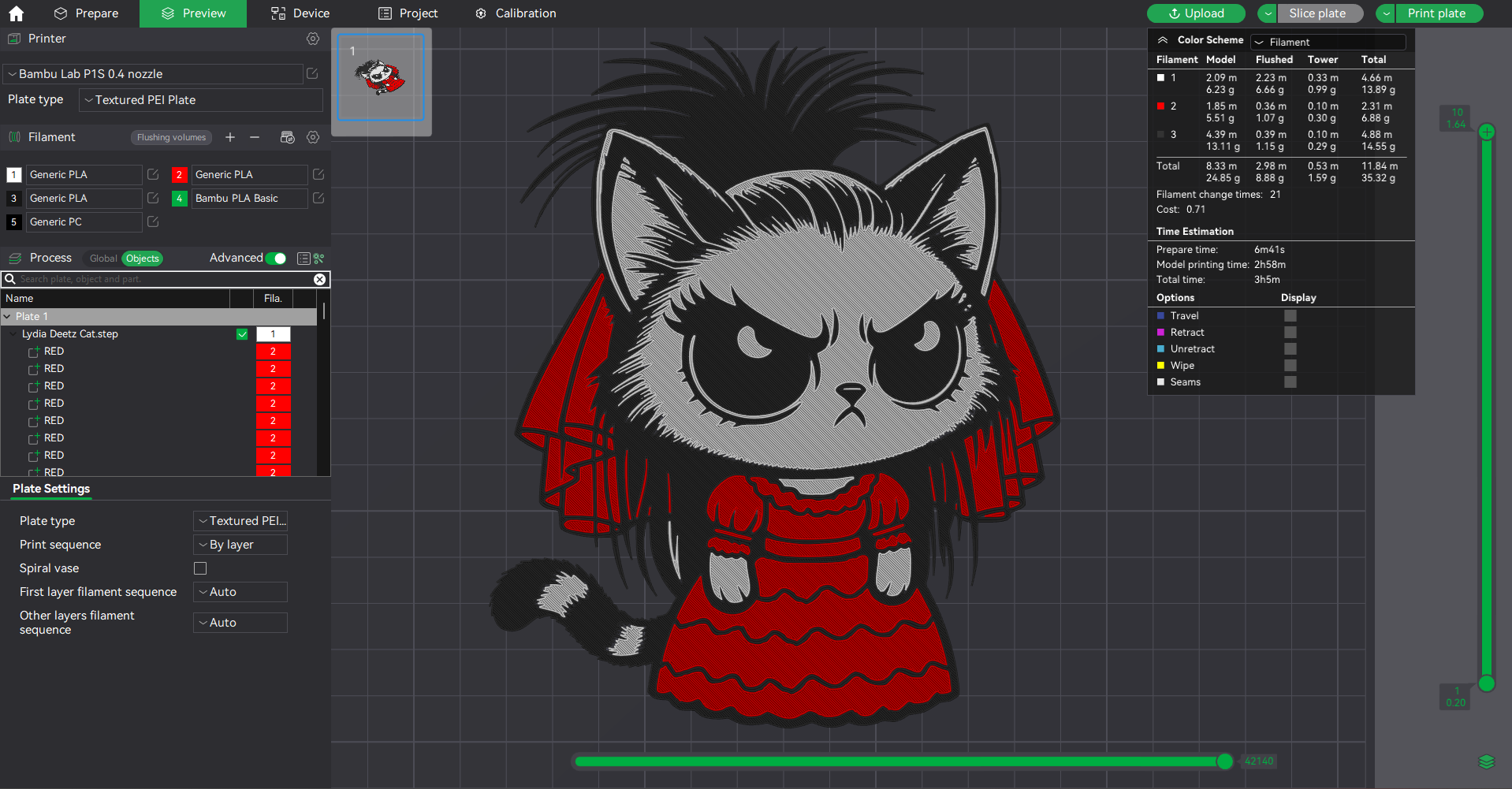Click the layers stack icon bottom right
Image resolution: width=1512 pixels, height=789 pixels.
(x=1487, y=761)
